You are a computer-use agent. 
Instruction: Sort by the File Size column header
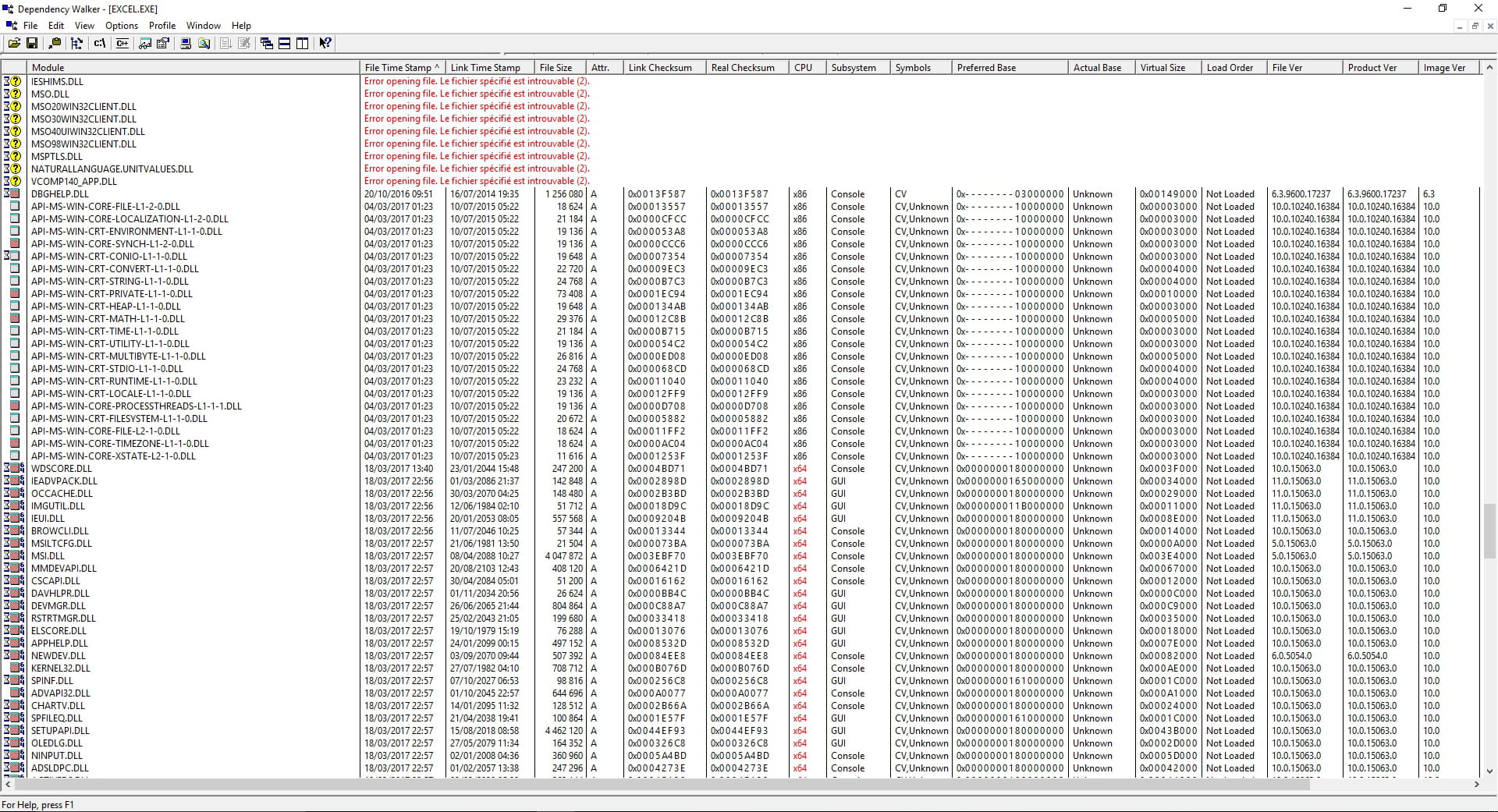click(560, 68)
